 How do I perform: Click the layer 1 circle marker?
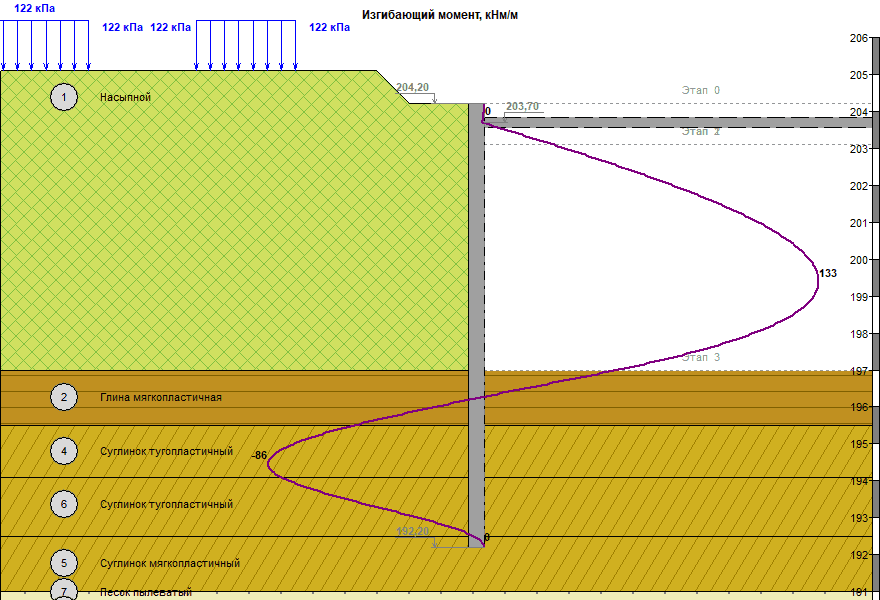[x=64, y=97]
